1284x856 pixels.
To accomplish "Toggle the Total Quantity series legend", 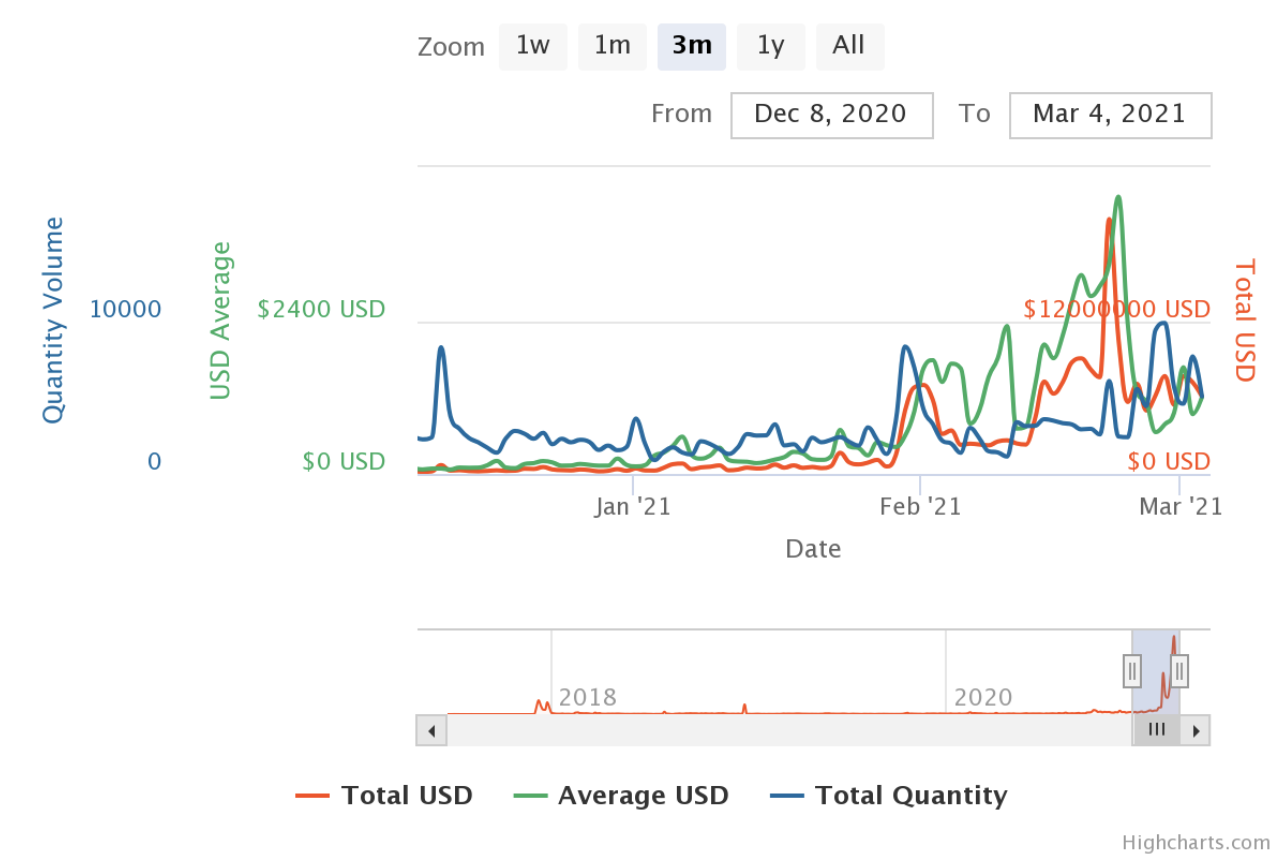I will pos(889,796).
